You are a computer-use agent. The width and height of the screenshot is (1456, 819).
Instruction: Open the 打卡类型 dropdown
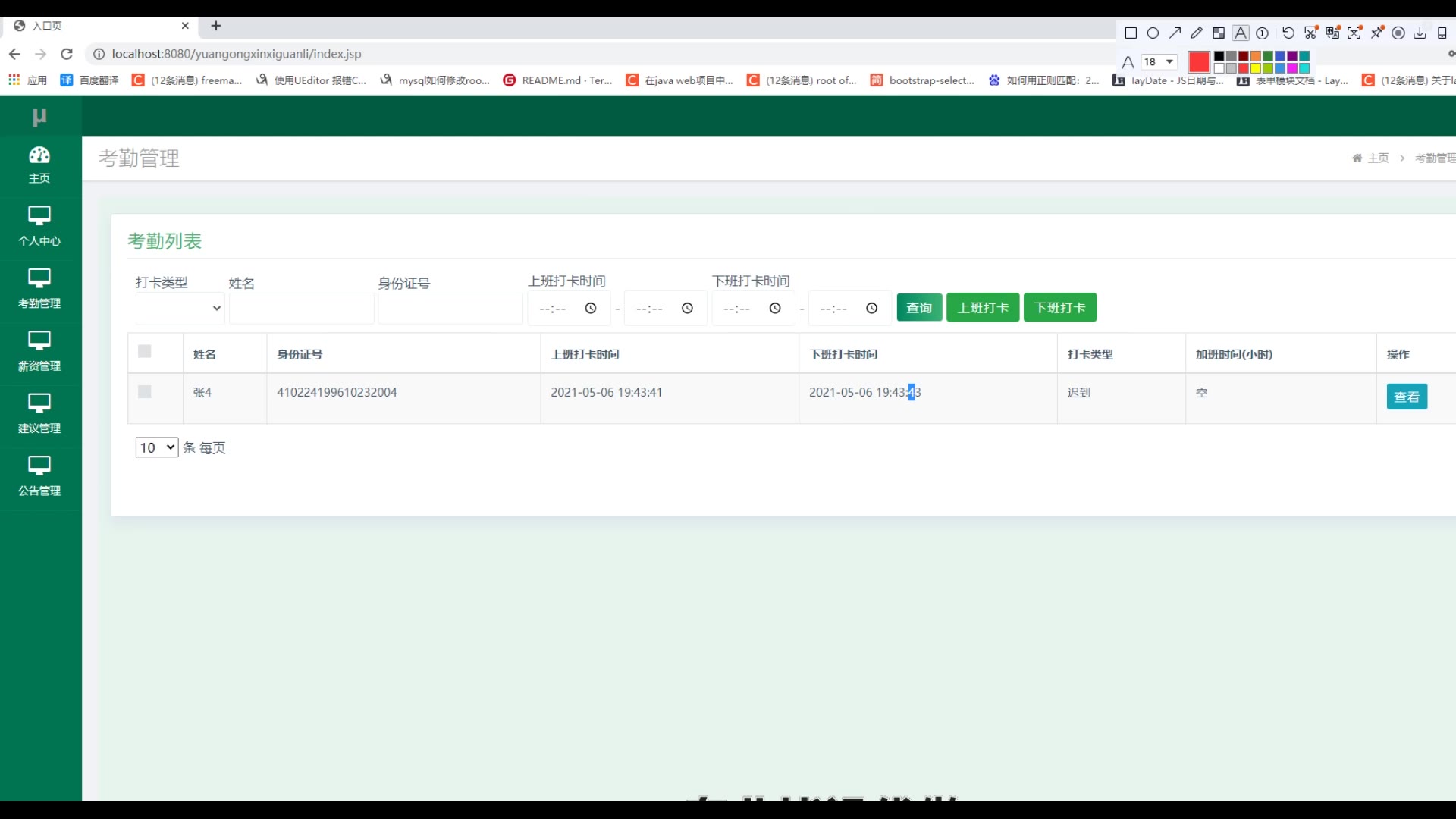180,309
